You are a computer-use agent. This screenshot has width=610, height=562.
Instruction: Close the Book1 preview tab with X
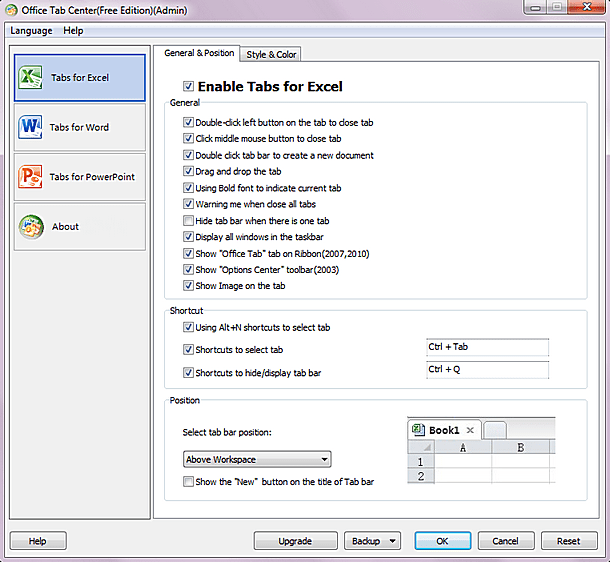pos(470,430)
